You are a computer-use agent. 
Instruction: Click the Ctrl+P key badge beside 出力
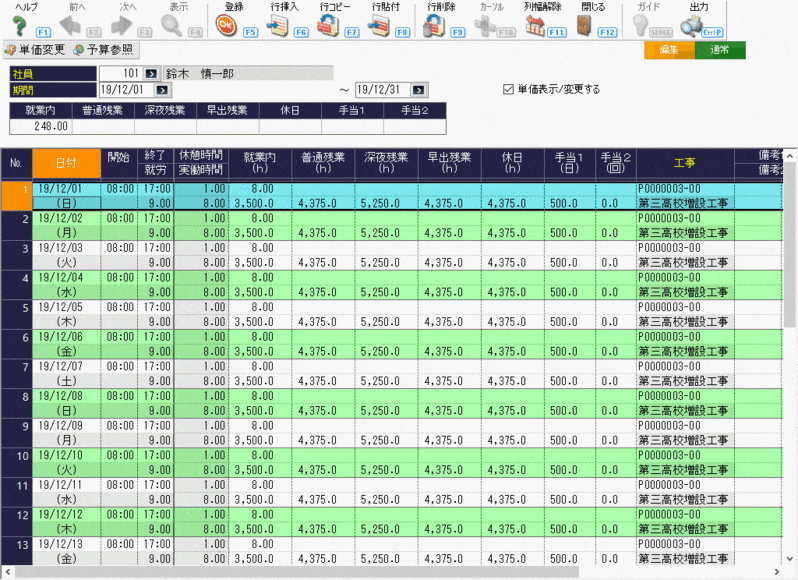(712, 32)
